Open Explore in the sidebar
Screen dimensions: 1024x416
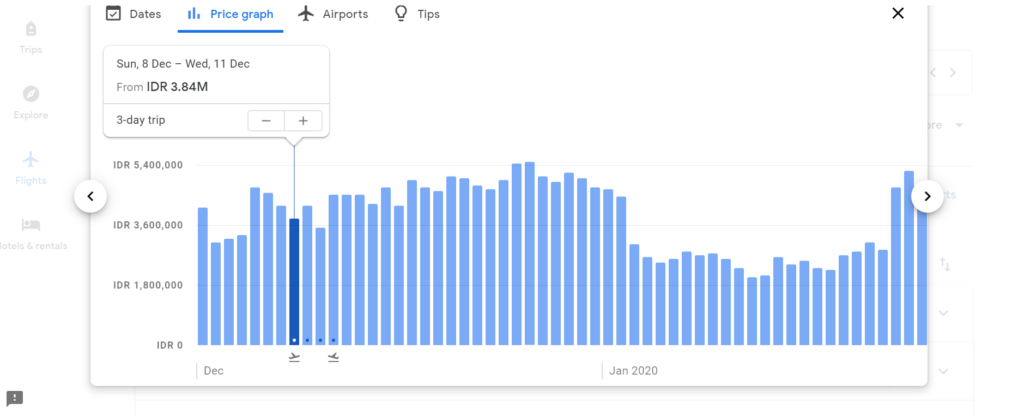[x=31, y=102]
